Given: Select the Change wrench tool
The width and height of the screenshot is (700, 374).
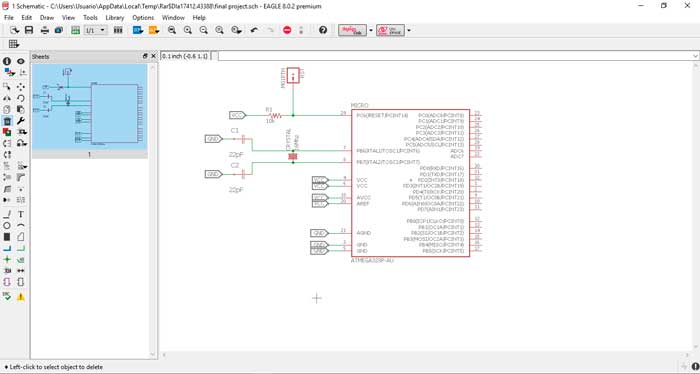Looking at the screenshot, I should coord(21,121).
